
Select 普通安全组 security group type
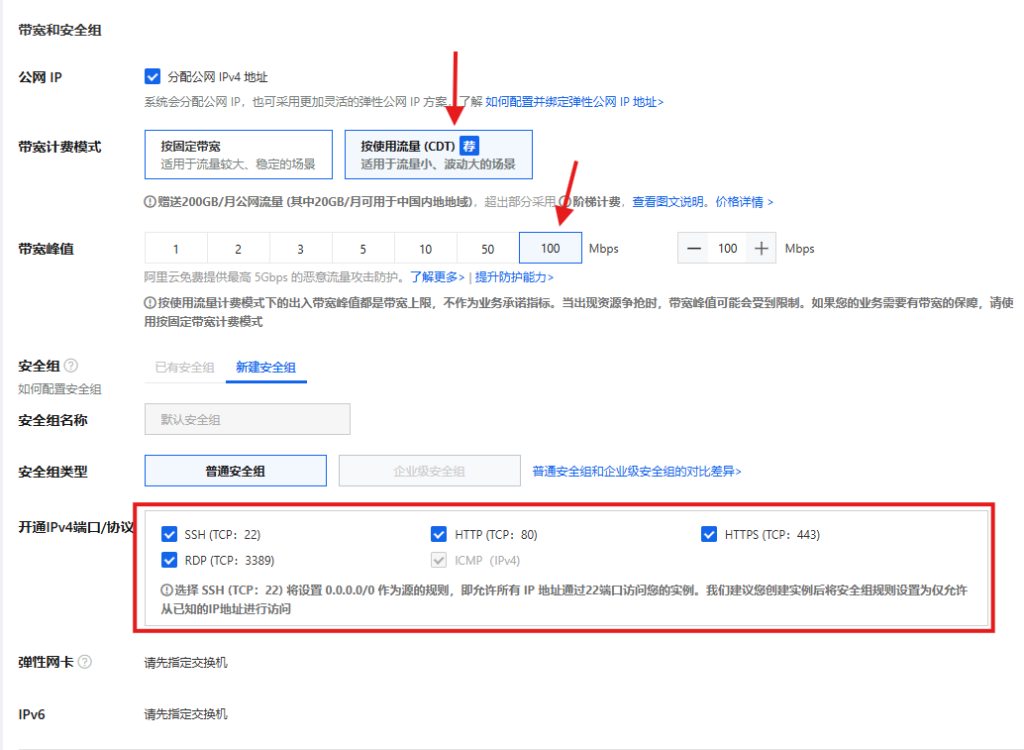(236, 471)
